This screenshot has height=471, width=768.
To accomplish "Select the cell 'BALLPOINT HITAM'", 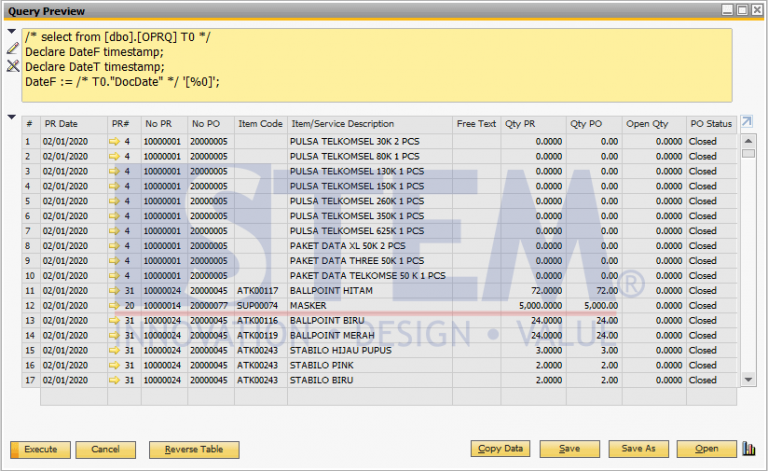I will pos(370,291).
